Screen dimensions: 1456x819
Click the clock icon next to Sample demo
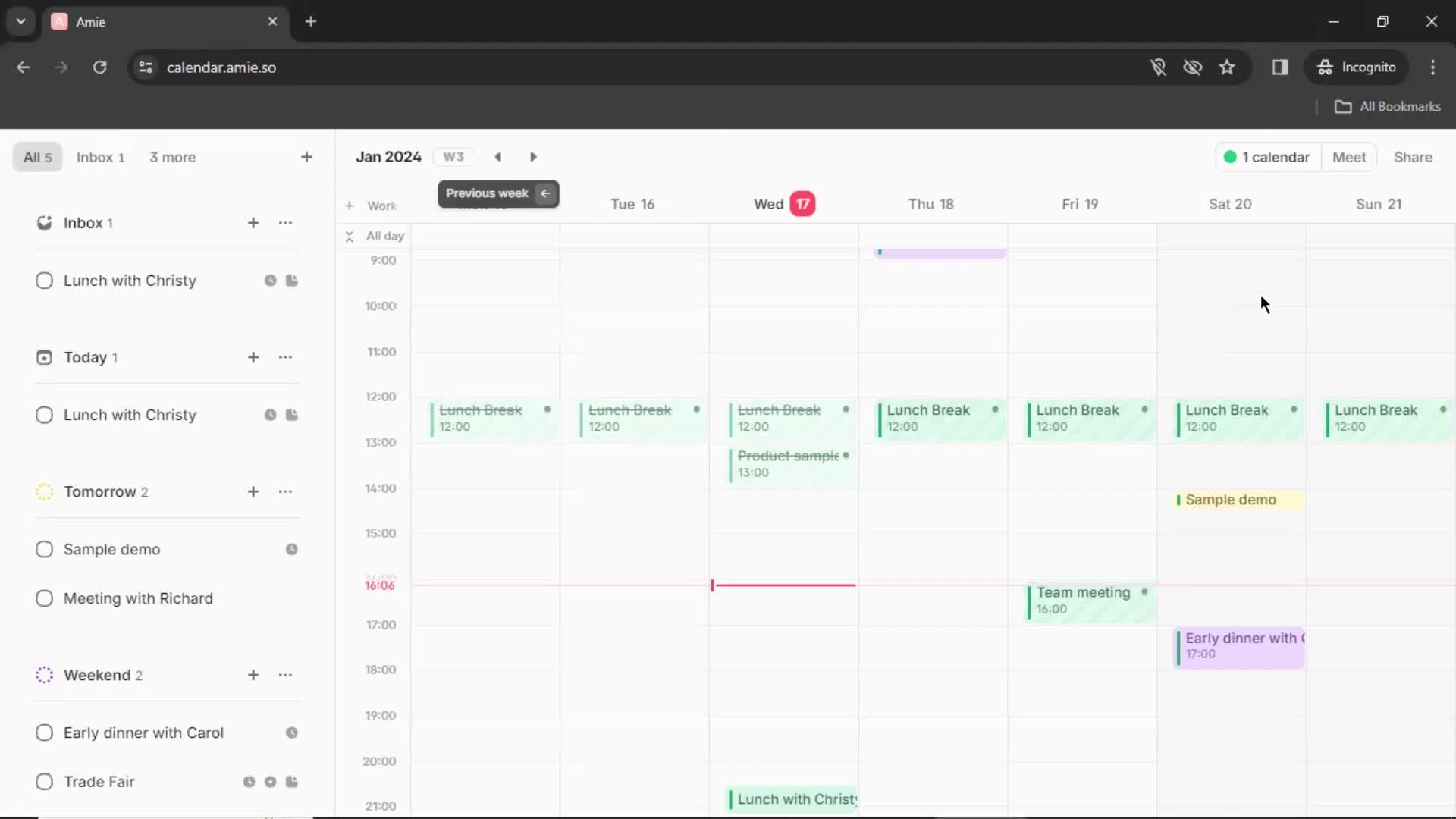tap(292, 549)
